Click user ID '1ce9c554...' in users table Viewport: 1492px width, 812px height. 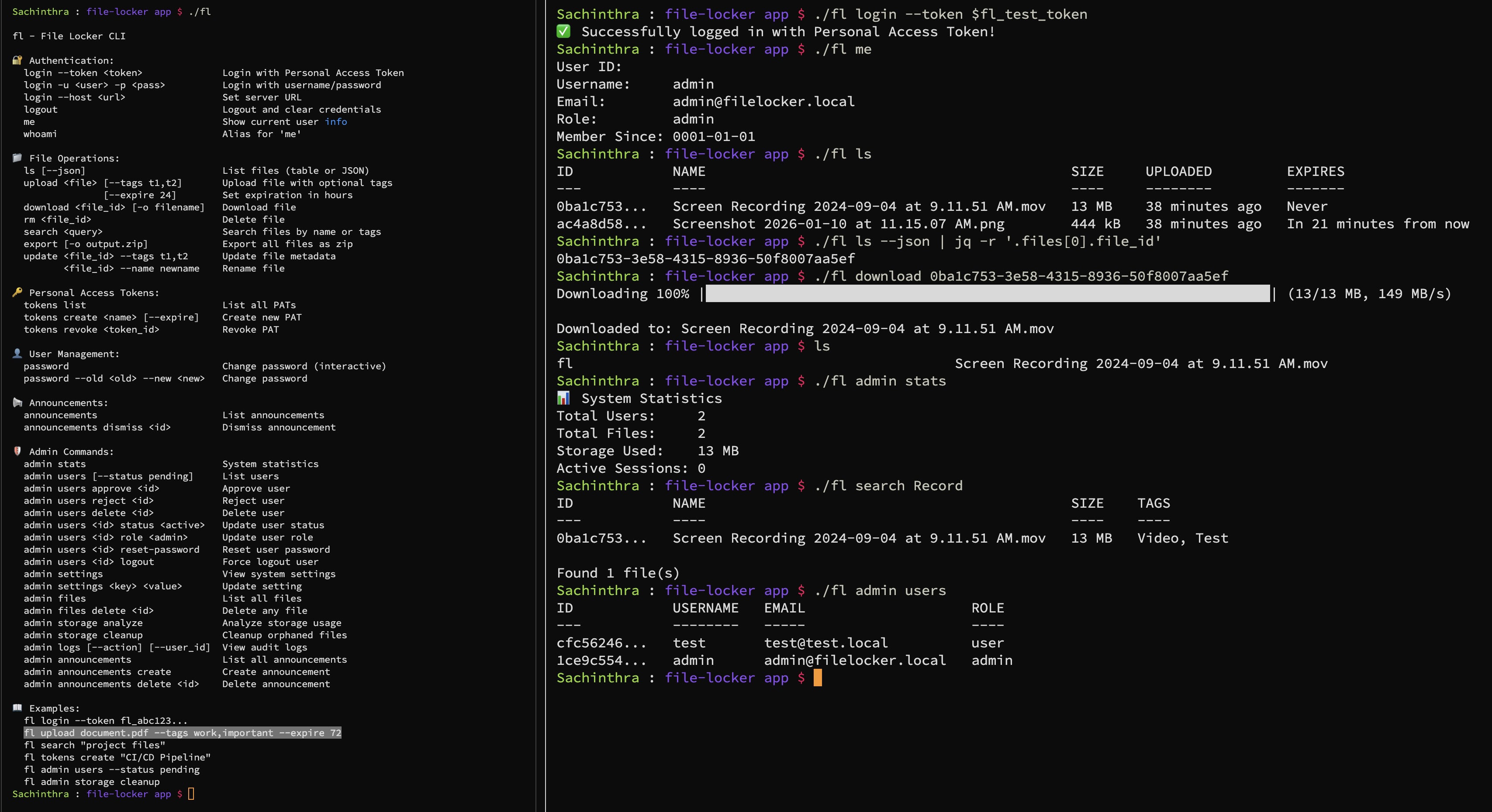click(601, 661)
